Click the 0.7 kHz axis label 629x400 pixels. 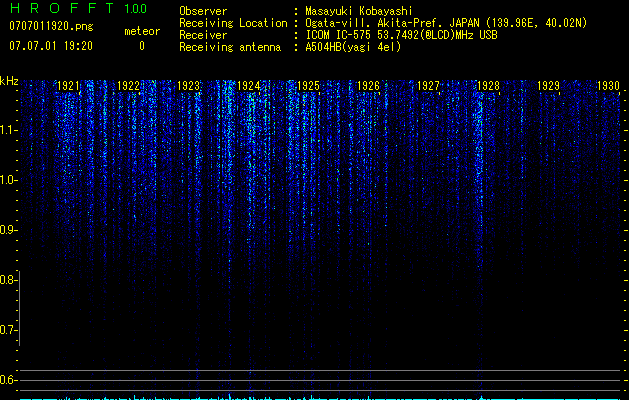(x=8, y=330)
